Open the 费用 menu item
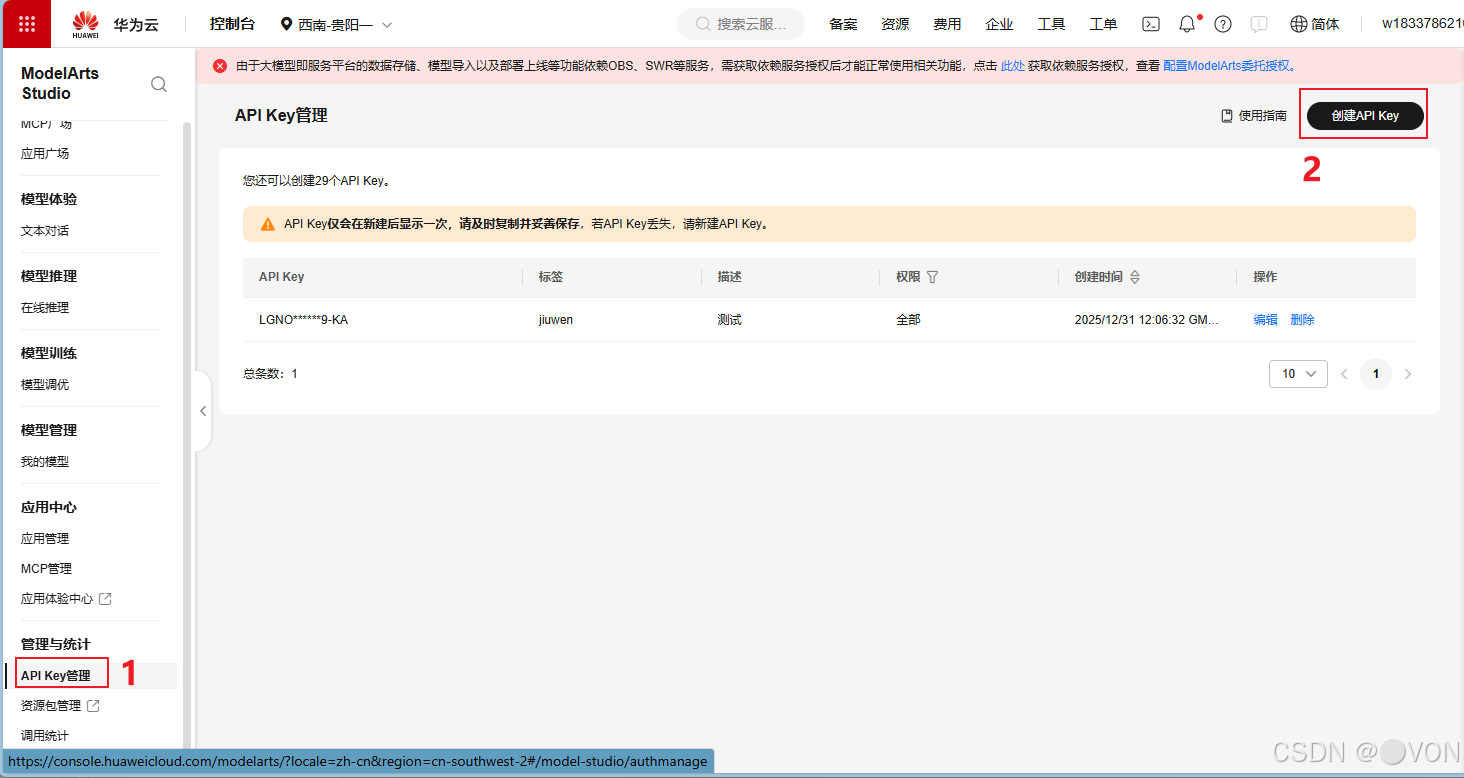Image resolution: width=1464 pixels, height=778 pixels. coord(946,23)
